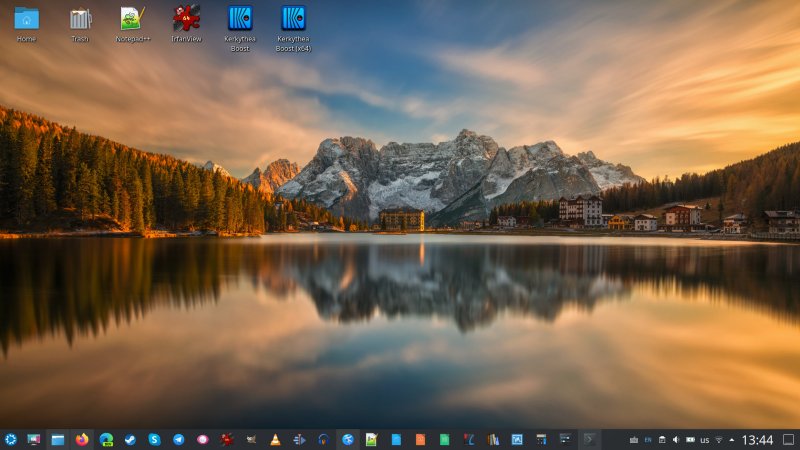Switch the 'us' keyboard layout indicator
Viewport: 800px width, 450px height.
(704, 440)
